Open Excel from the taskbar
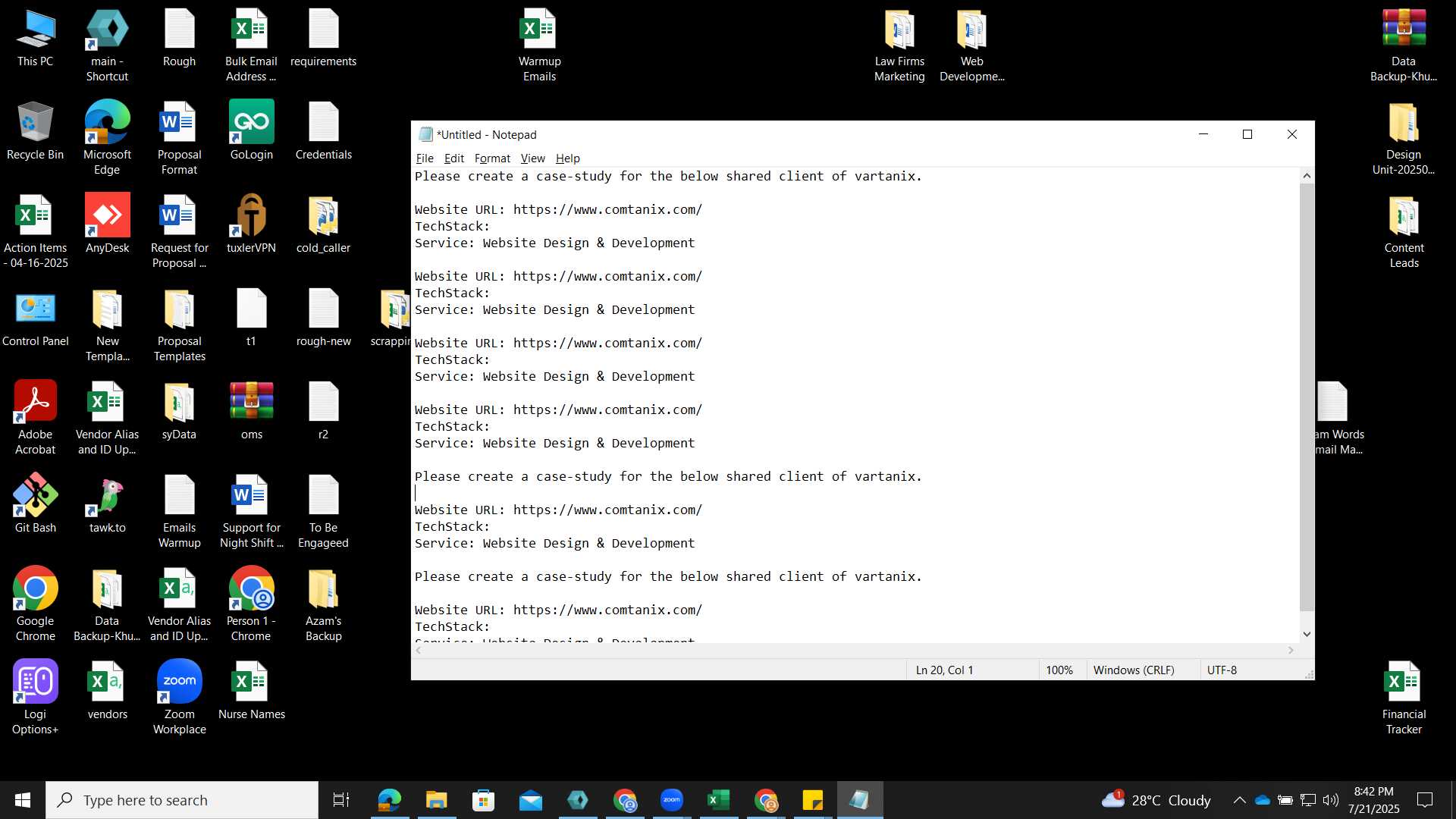The height and width of the screenshot is (819, 1456). click(718, 800)
